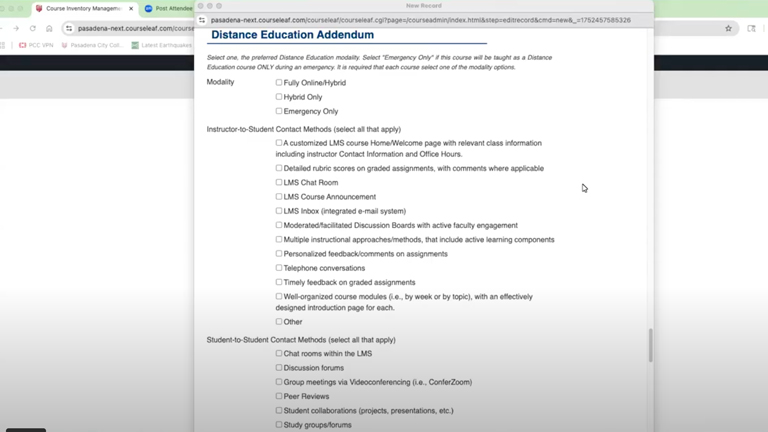Open Latest Earthquakes bookmark
The image size is (768, 432).
pyautogui.click(x=162, y=45)
